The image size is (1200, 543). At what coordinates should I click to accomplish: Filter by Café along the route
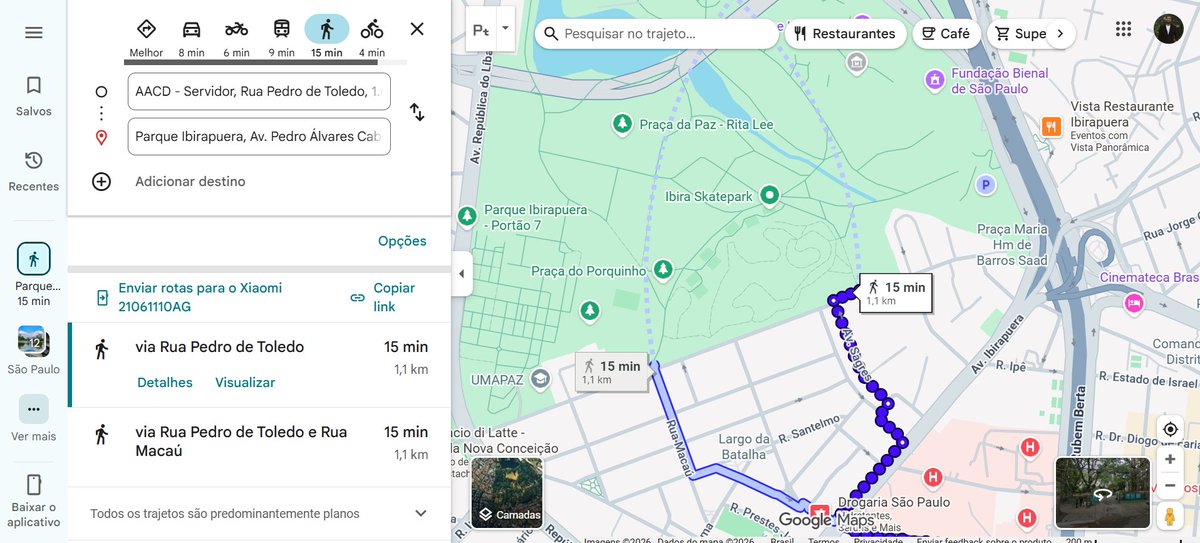946,33
